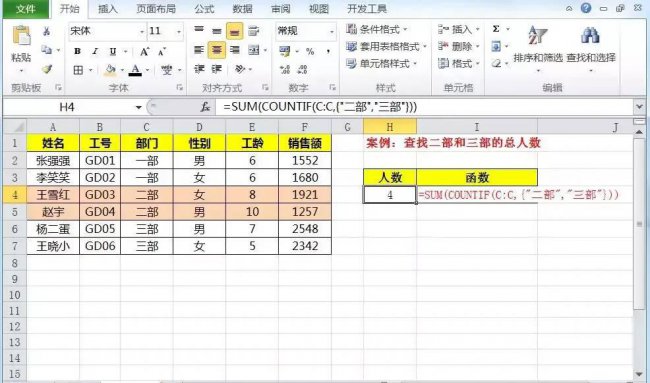Screen dimensions: 650x383
Task: Click the Copy icon
Action: pyautogui.click(x=47, y=50)
